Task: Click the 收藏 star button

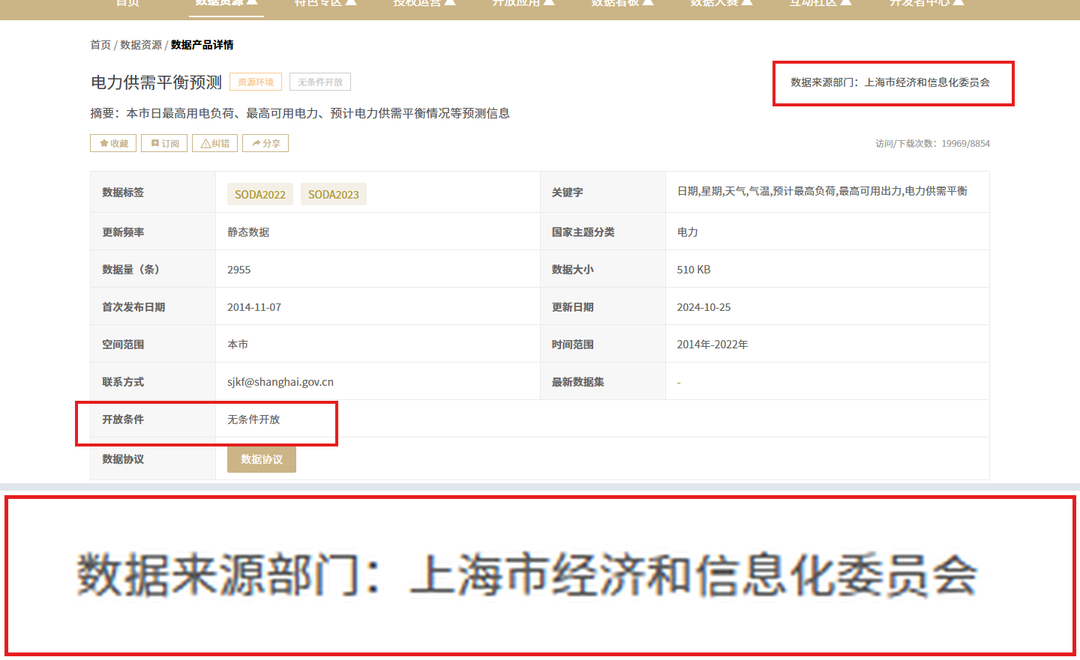Action: pos(114,143)
